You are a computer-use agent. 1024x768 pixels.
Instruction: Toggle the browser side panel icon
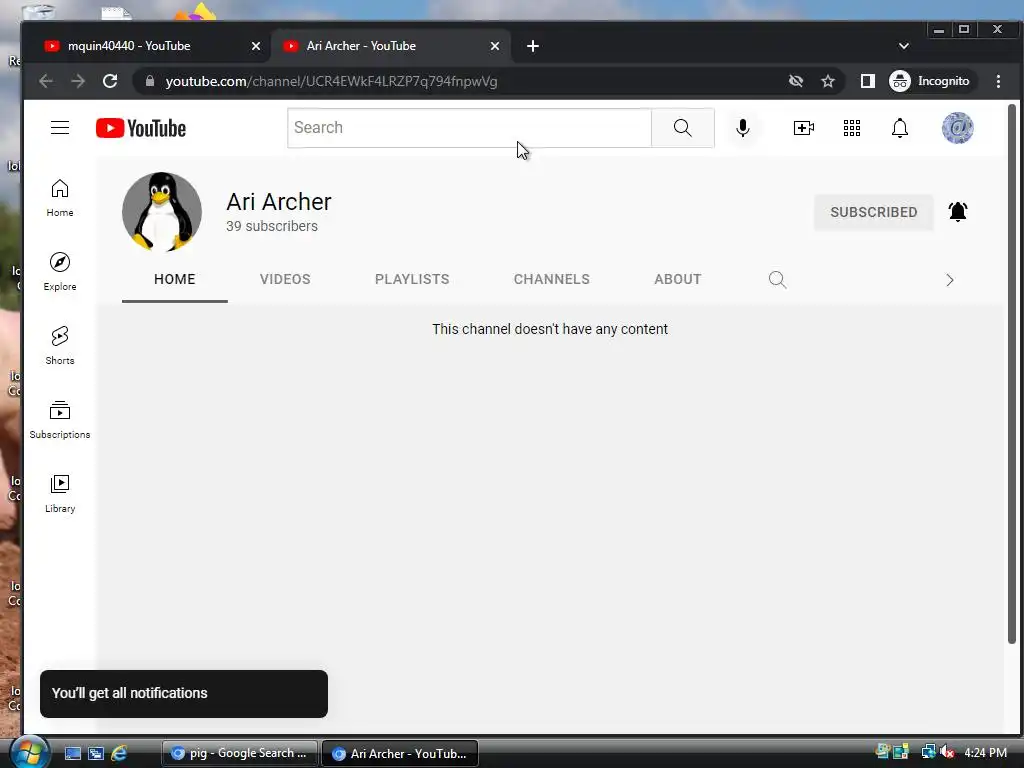coord(867,81)
